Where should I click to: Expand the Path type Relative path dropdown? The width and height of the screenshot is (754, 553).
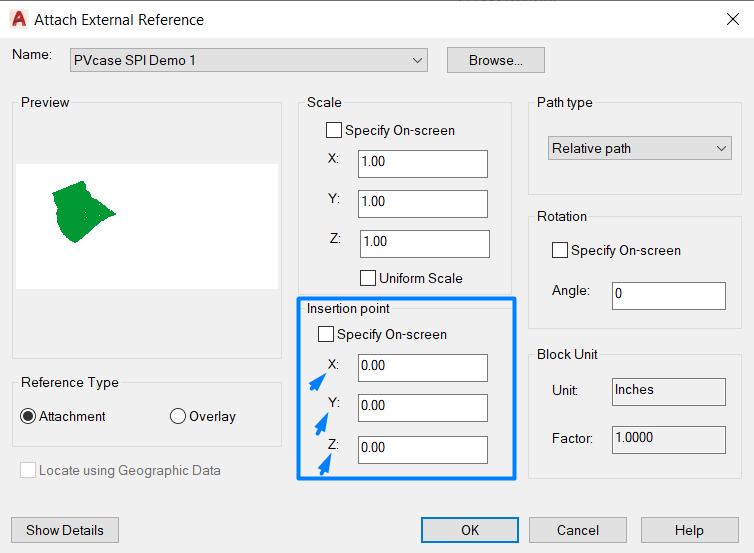coord(640,148)
